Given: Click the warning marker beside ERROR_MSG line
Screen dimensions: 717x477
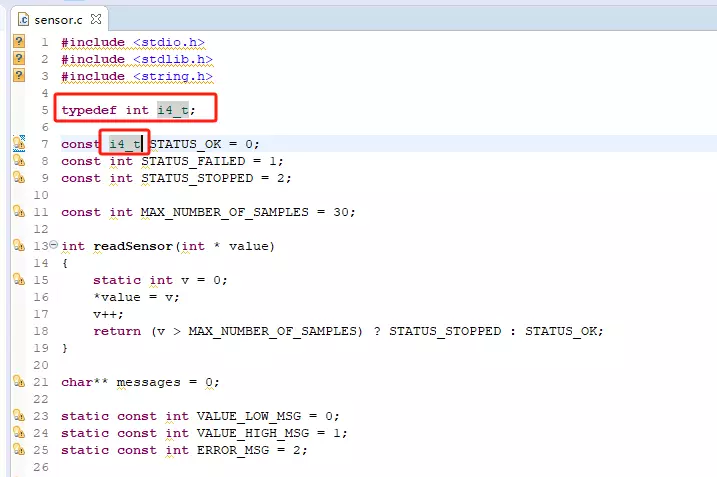Looking at the screenshot, I should click(18, 450).
